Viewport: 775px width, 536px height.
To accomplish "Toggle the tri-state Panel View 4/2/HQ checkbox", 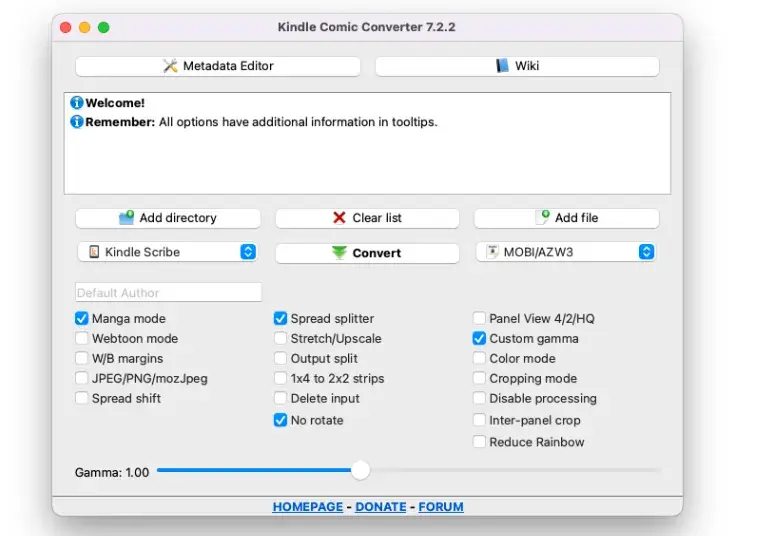I will (x=480, y=319).
